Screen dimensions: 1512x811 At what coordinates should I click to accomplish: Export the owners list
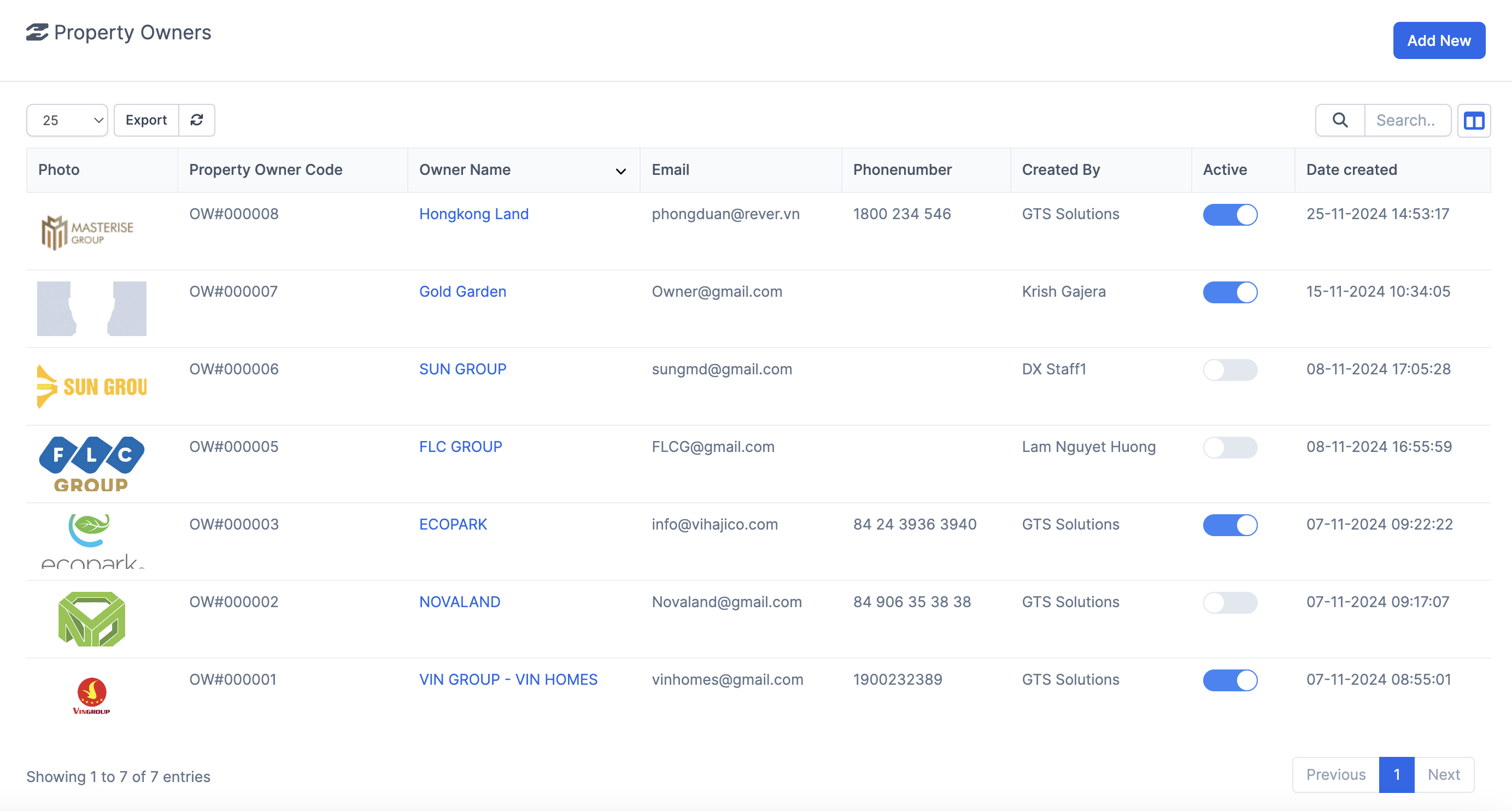(x=145, y=120)
